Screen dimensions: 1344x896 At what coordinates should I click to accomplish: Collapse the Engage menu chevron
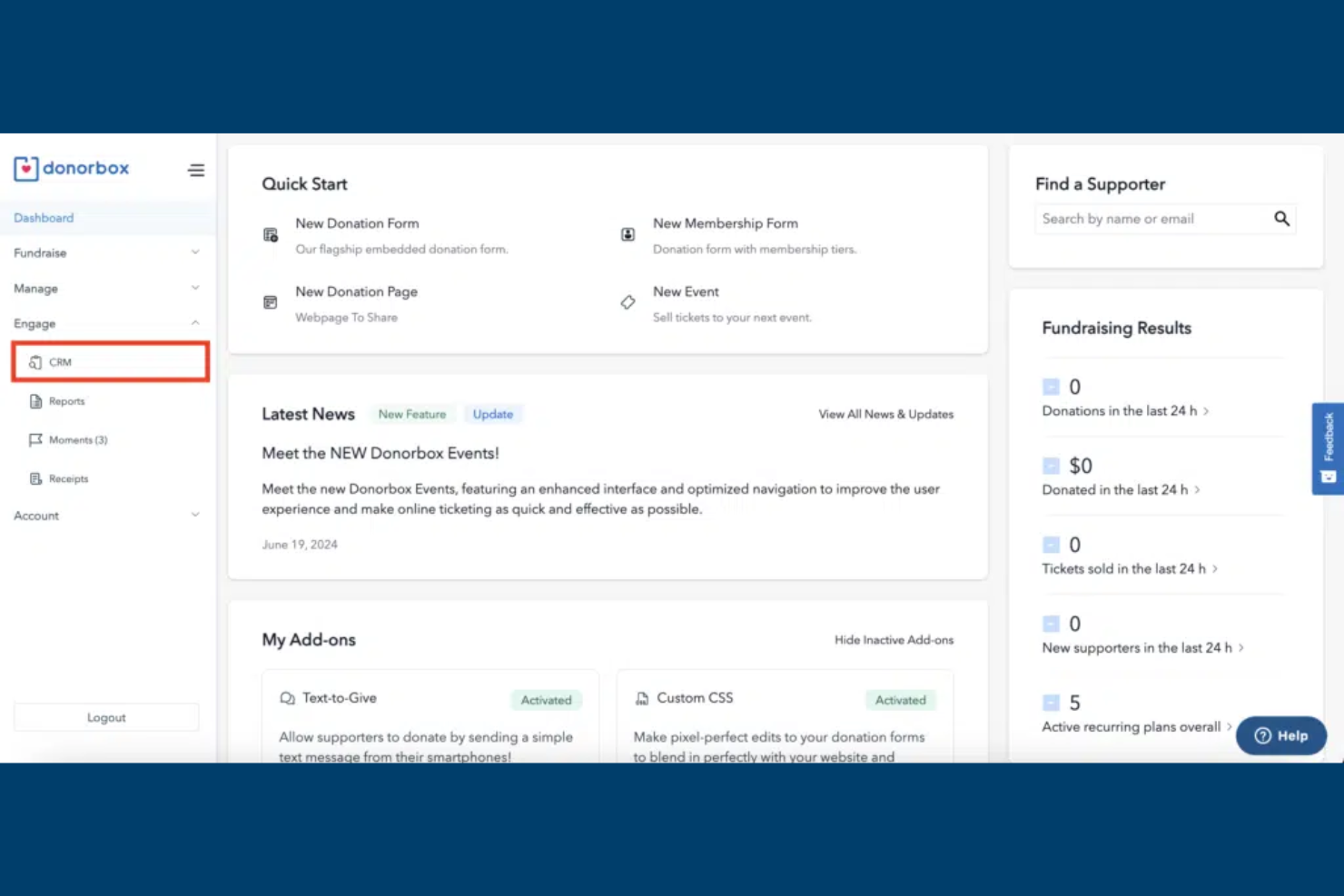[x=195, y=323]
